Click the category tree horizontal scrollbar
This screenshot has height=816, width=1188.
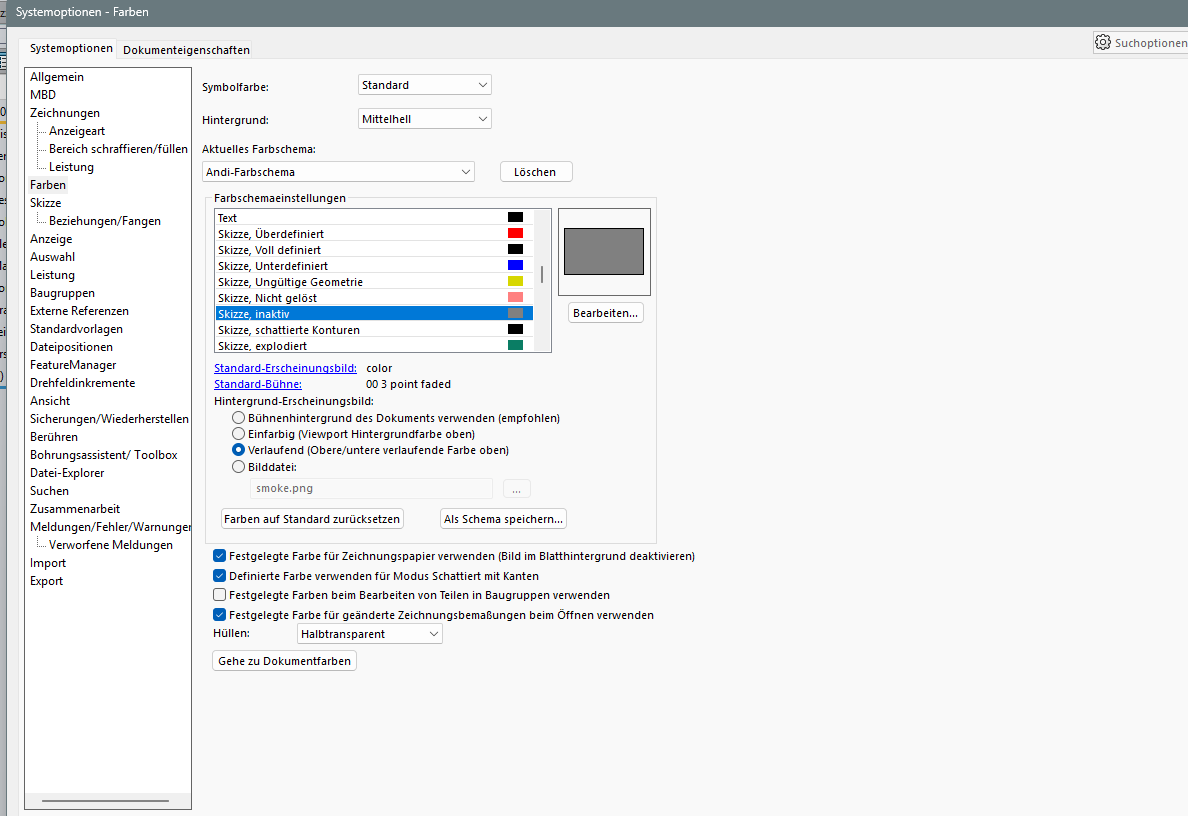tap(105, 800)
